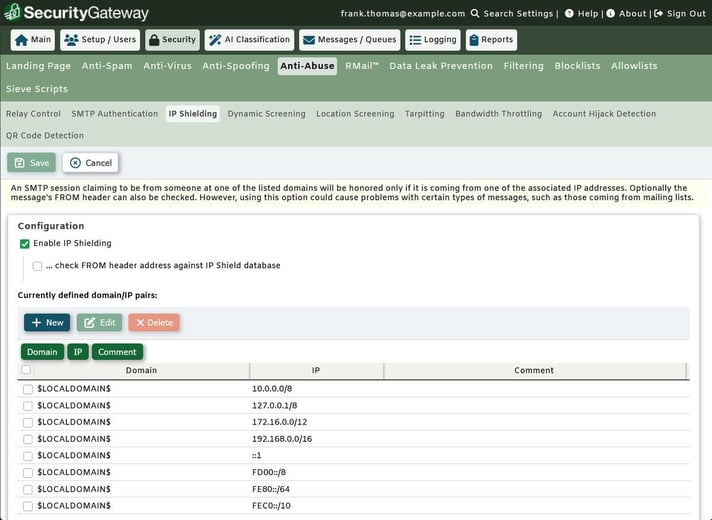The height and width of the screenshot is (520, 712).
Task: Switch to SMTP Authentication subtab
Action: [x=114, y=114]
